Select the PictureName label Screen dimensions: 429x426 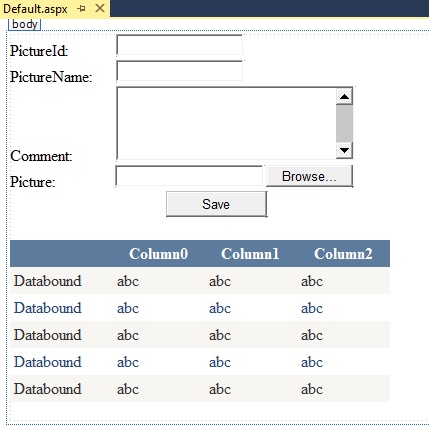pos(51,77)
